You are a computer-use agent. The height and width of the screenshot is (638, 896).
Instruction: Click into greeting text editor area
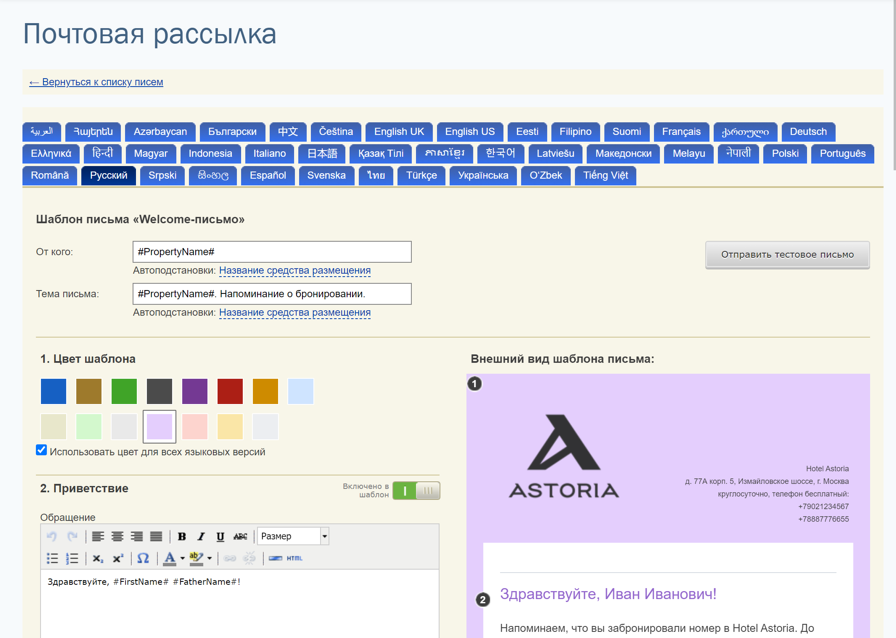(240, 603)
